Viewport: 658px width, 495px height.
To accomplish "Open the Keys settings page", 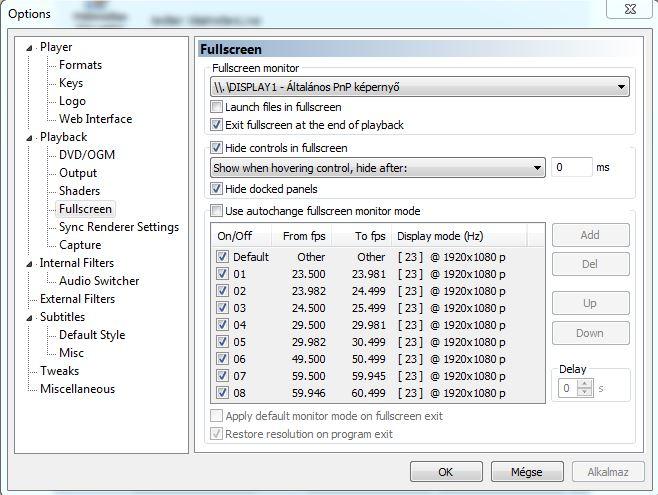I will [x=71, y=83].
